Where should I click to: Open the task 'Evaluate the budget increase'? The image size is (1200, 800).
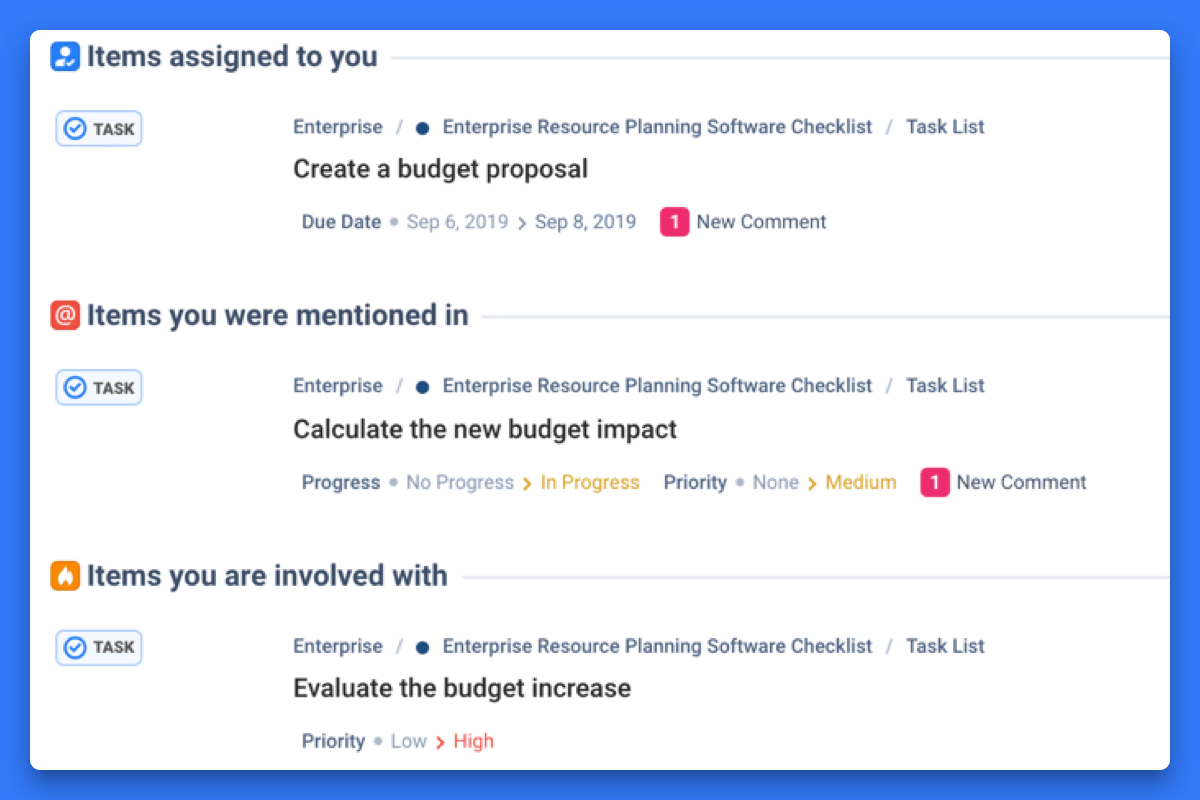[x=461, y=687]
